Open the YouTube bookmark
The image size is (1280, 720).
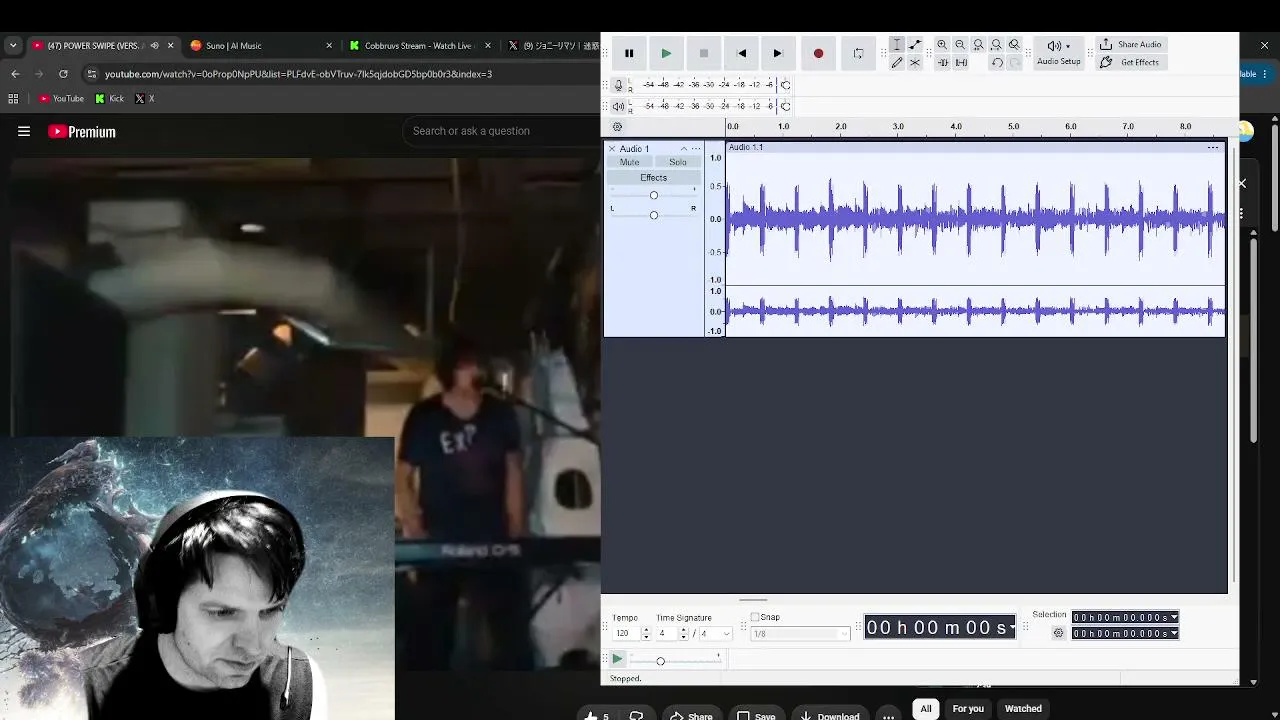pyautogui.click(x=61, y=99)
